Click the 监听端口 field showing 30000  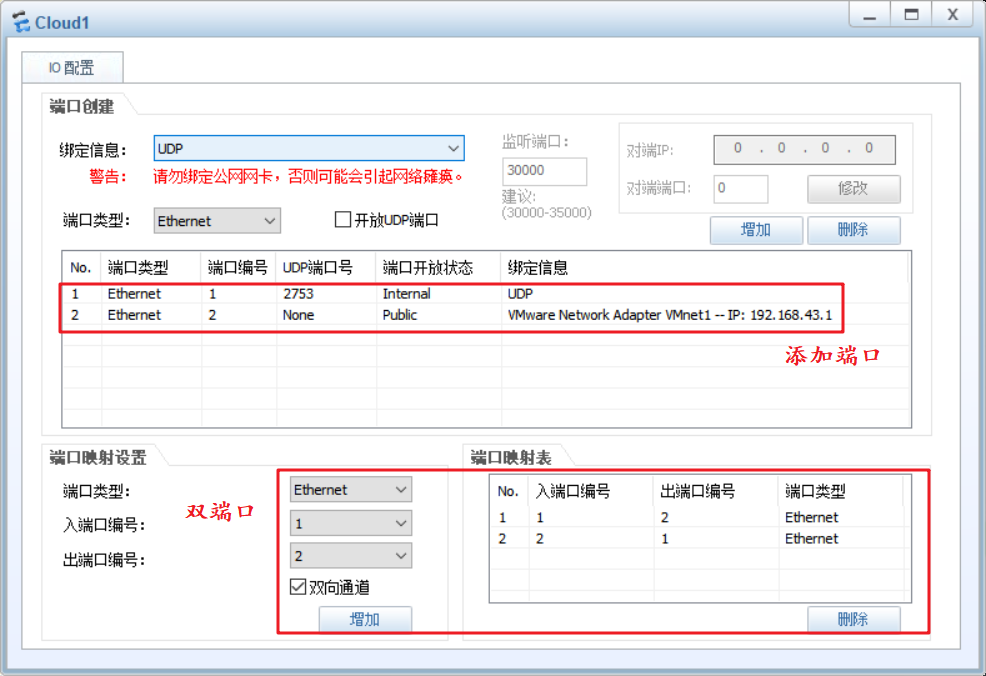(544, 171)
